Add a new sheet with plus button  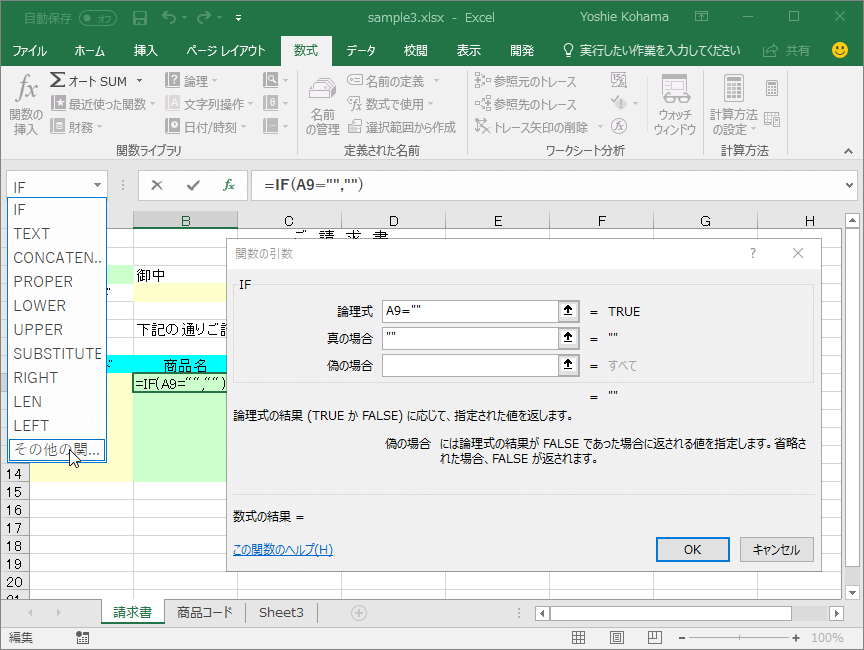coord(359,613)
